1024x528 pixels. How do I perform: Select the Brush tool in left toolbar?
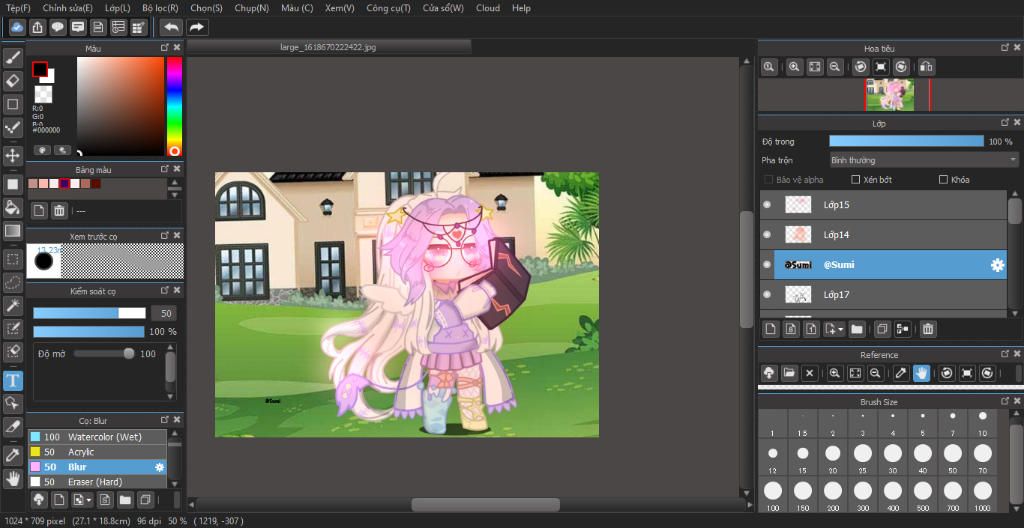tap(12, 58)
